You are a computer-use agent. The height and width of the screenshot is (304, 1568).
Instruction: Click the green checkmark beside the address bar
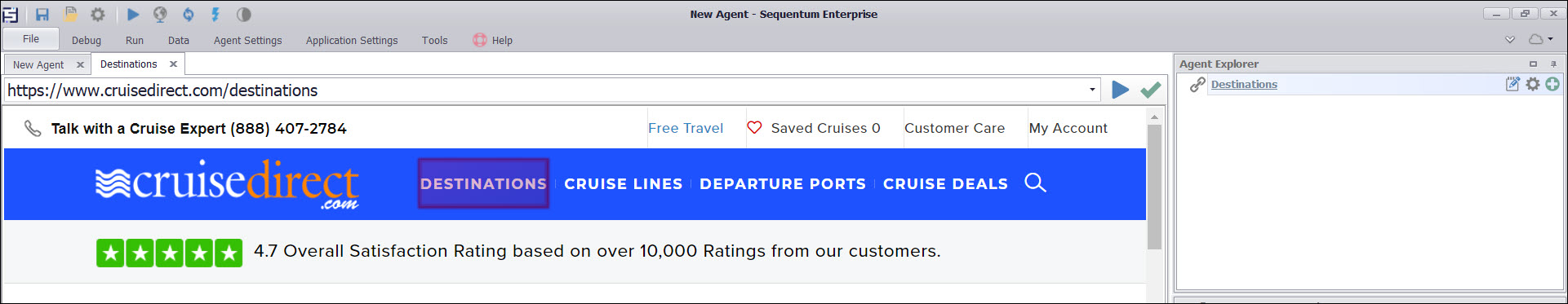1151,90
